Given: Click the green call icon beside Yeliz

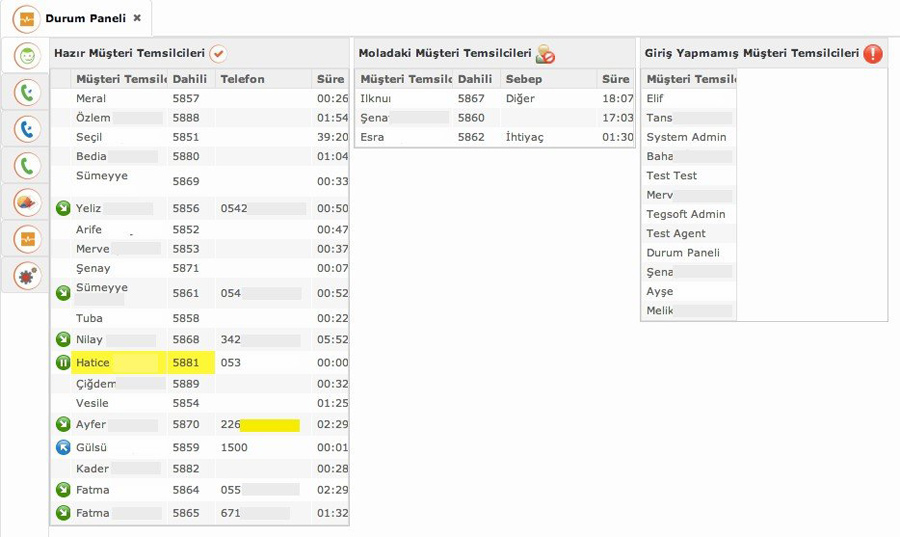Looking at the screenshot, I should (63, 208).
